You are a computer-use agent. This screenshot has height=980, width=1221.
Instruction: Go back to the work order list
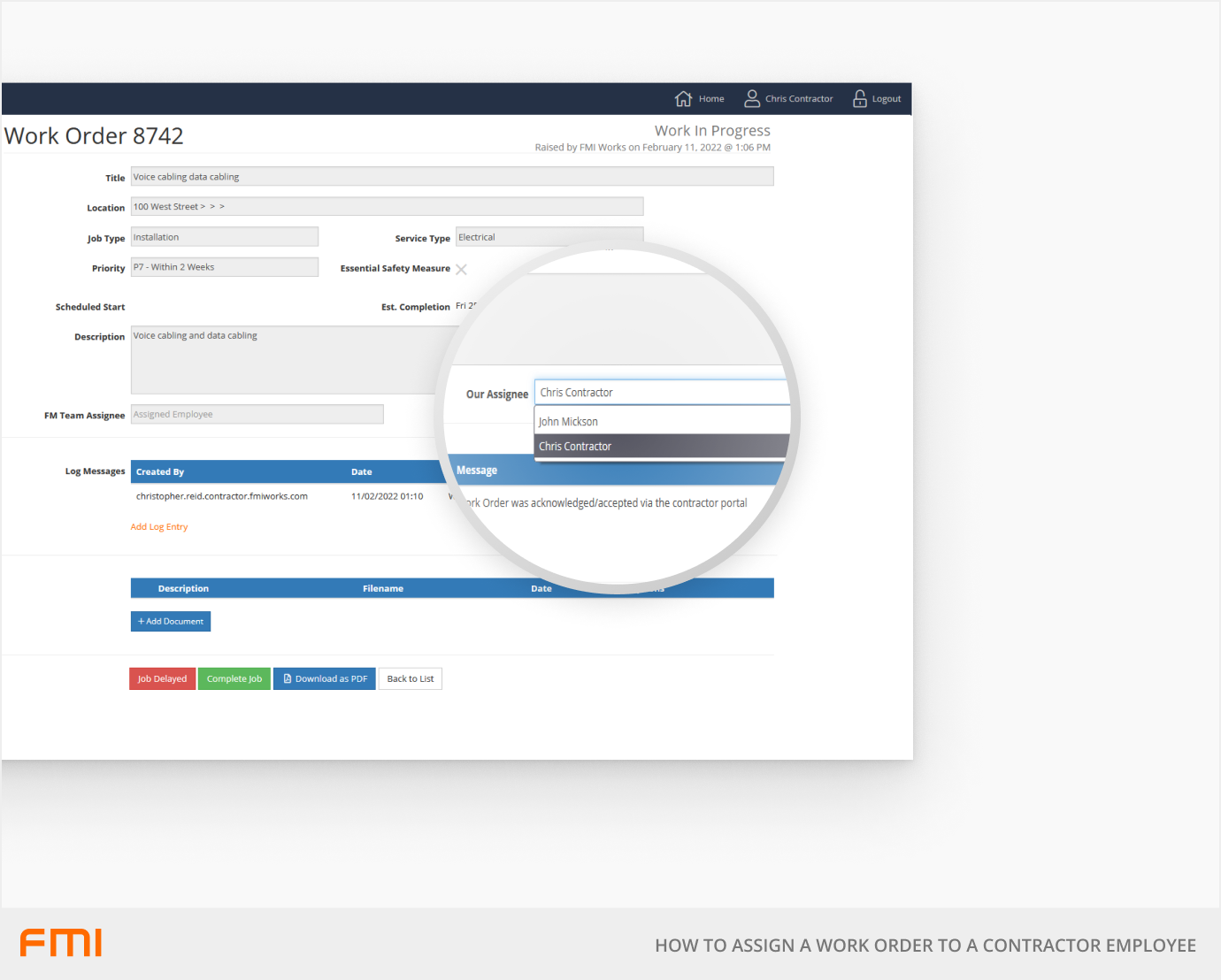[411, 679]
